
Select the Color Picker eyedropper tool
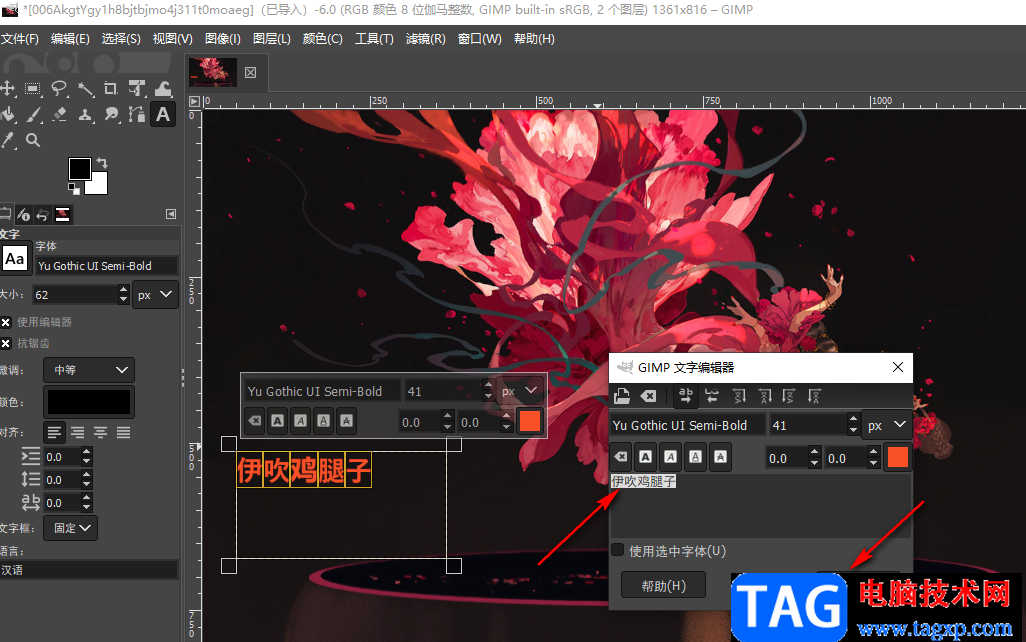[x=7, y=140]
